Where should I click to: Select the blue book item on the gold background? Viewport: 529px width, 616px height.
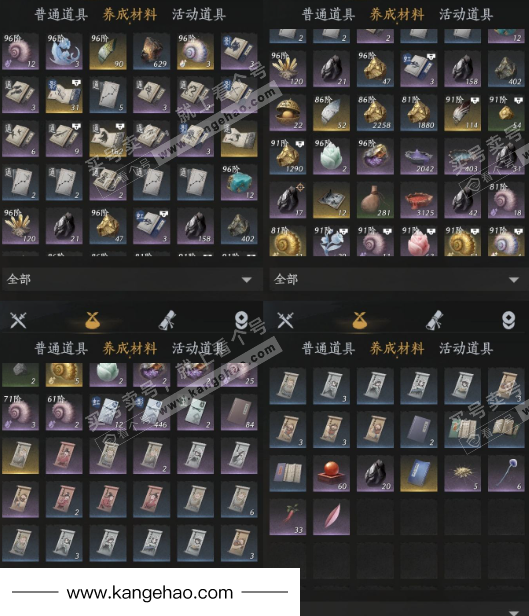point(419,474)
